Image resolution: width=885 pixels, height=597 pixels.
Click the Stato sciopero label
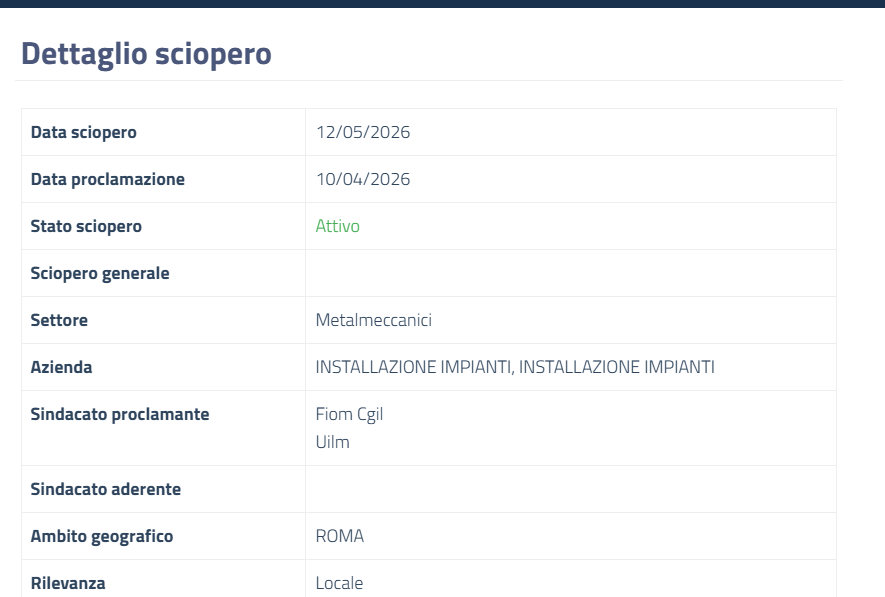click(86, 226)
